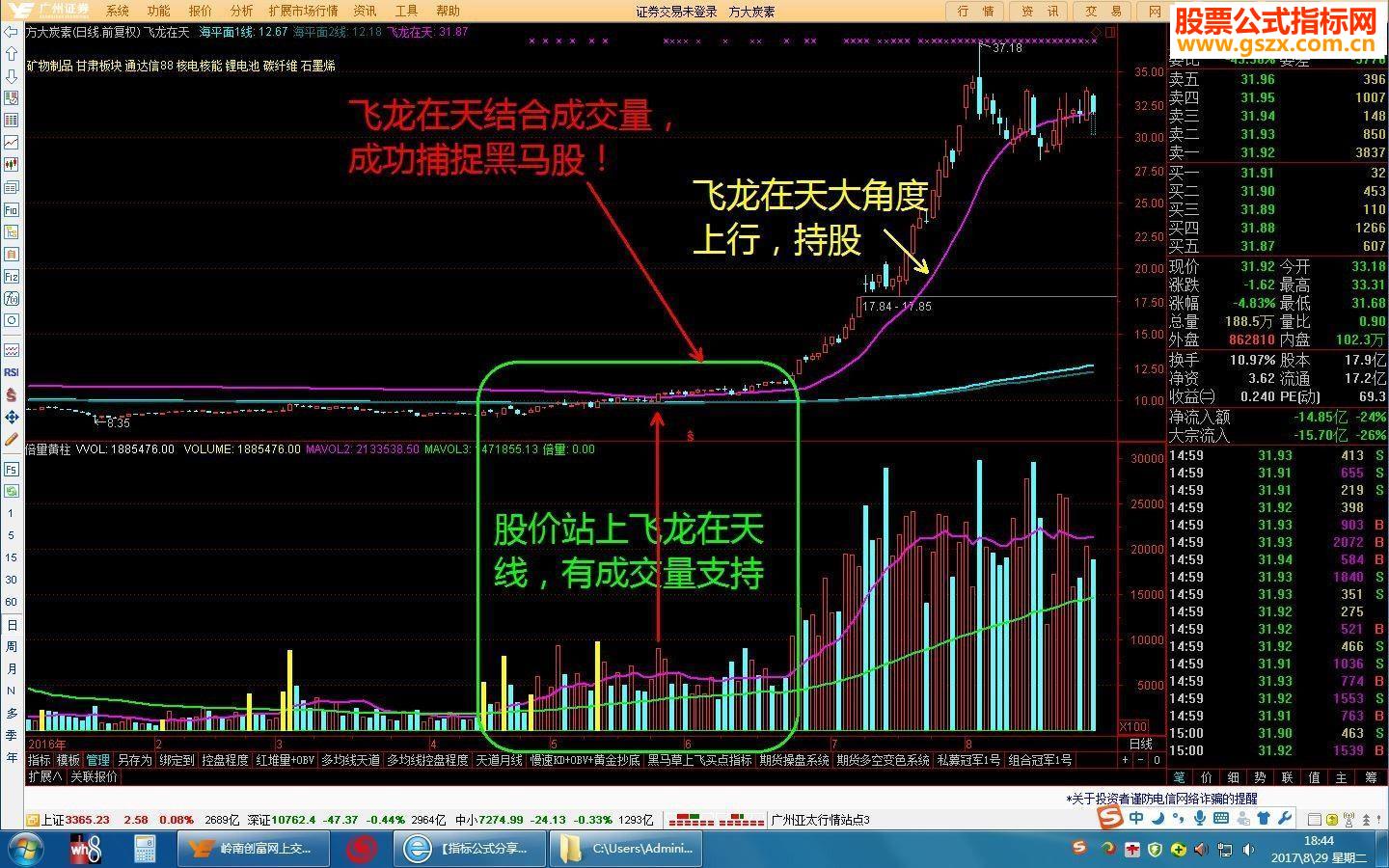Toggle Sogou 中 Chinese/English mode
This screenshot has width=1389, height=868.
click(1136, 819)
